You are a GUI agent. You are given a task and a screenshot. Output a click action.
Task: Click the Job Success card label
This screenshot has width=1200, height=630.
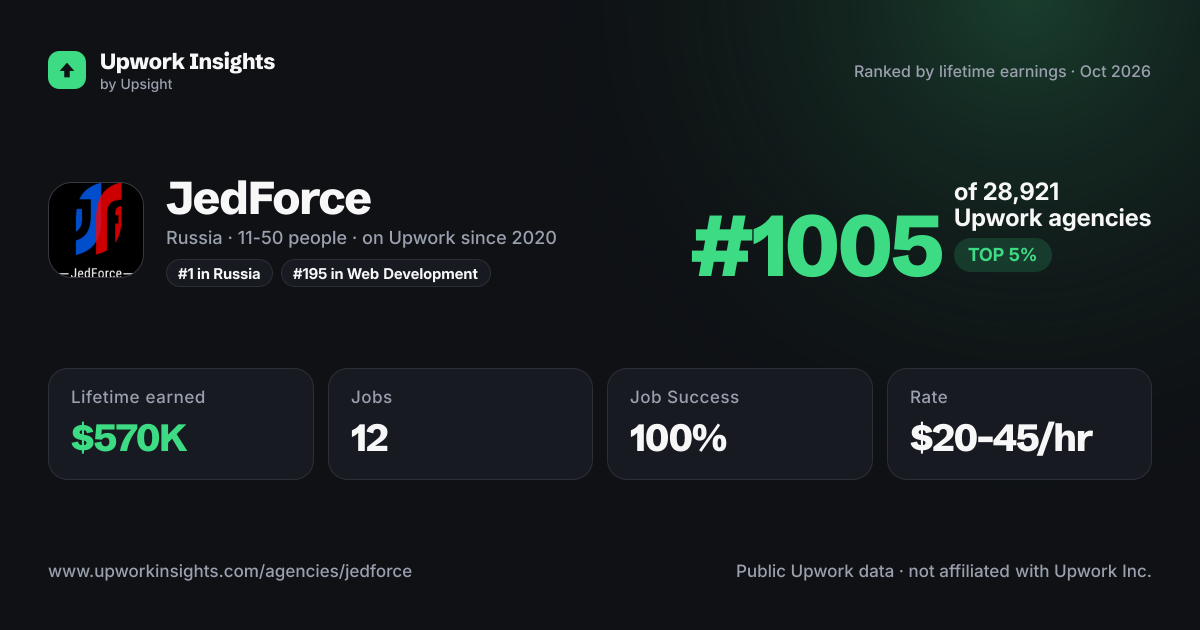pos(685,397)
